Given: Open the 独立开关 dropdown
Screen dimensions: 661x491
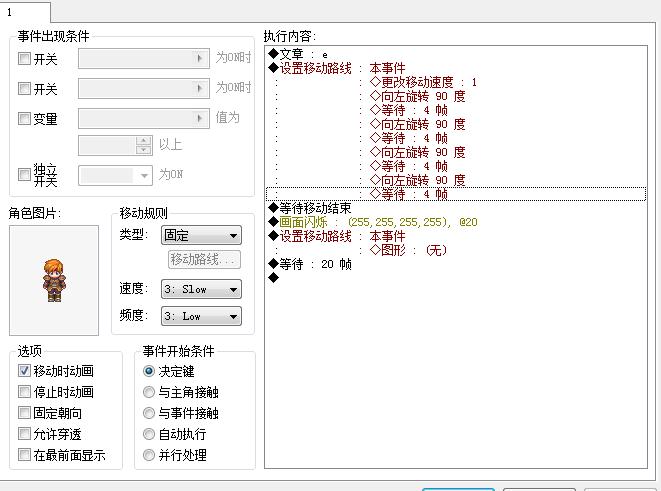Looking at the screenshot, I should click(x=115, y=175).
